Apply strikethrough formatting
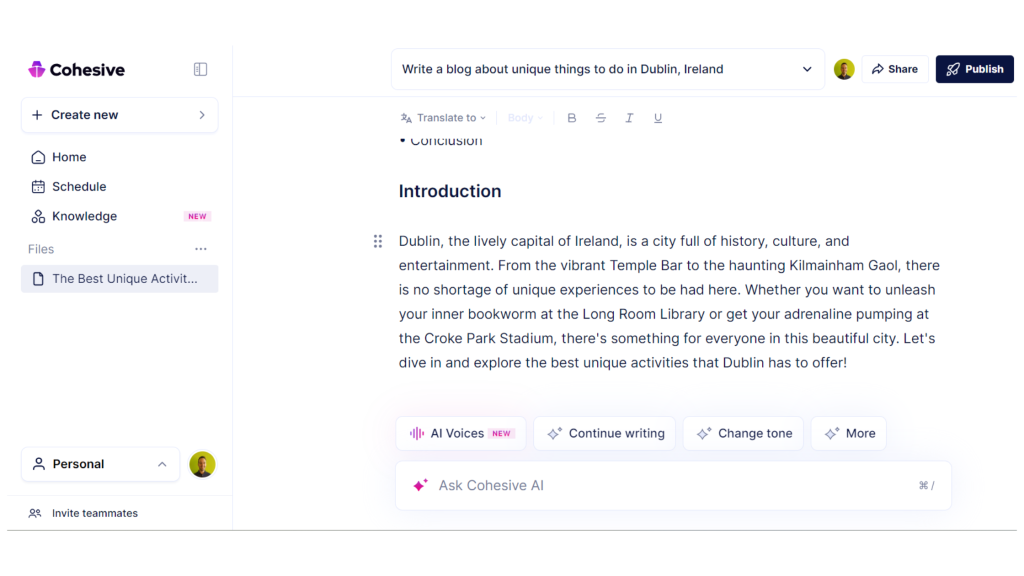 (x=600, y=117)
